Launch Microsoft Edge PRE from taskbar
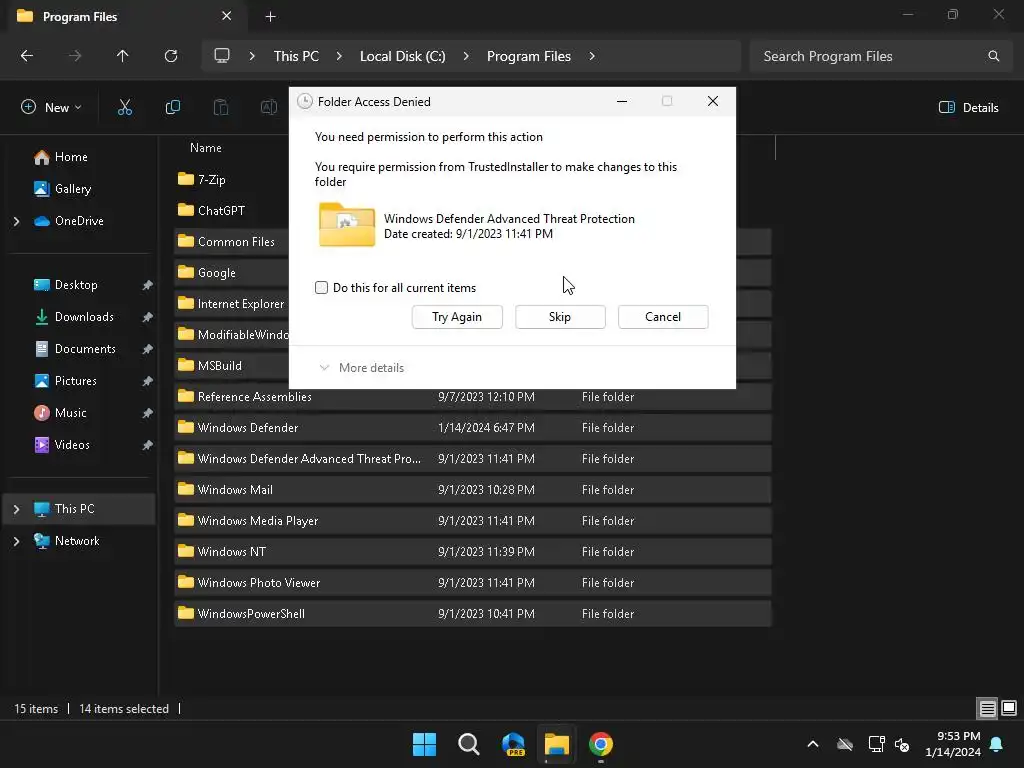 point(513,744)
